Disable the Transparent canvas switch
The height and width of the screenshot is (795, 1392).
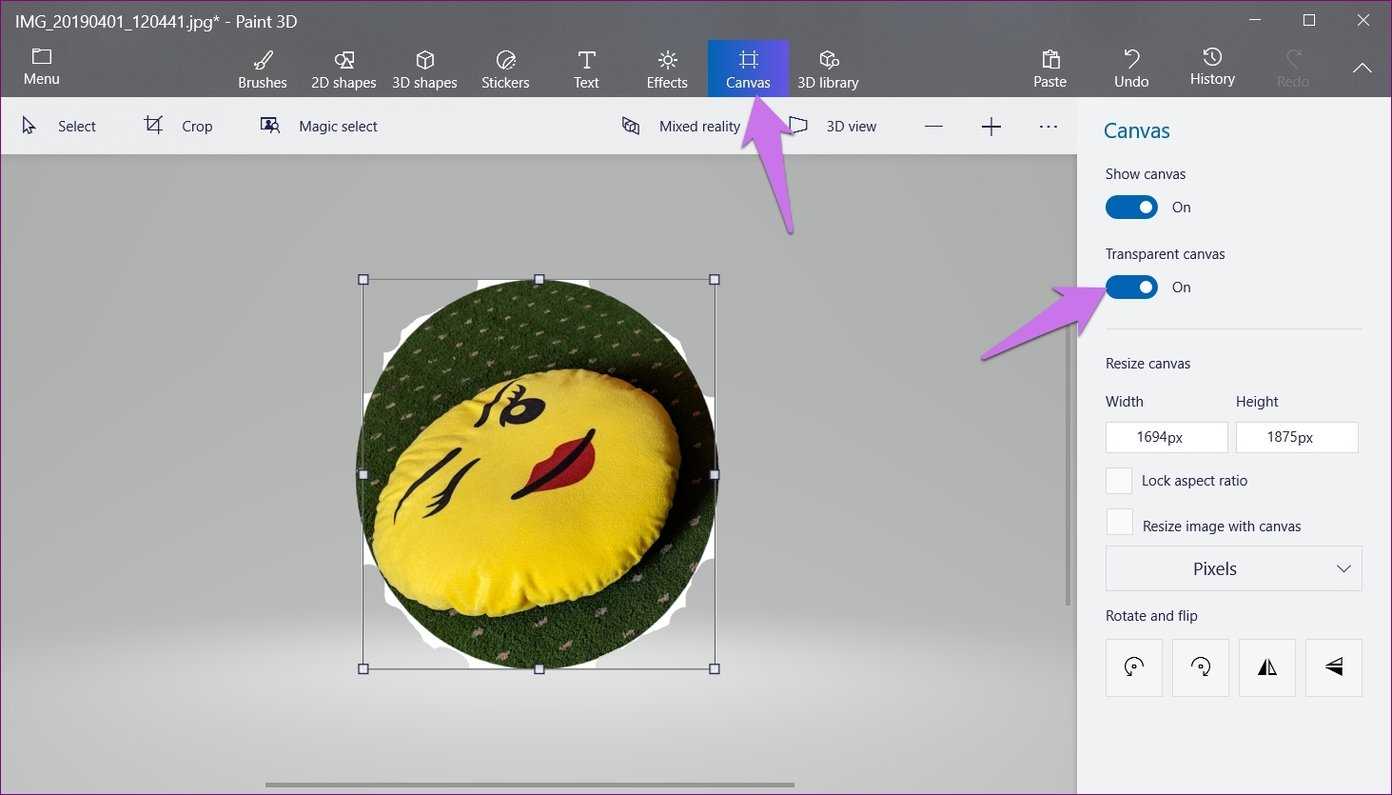[1131, 287]
